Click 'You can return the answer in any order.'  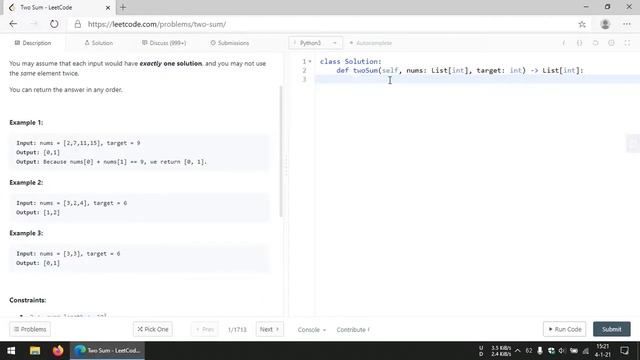click(66, 90)
